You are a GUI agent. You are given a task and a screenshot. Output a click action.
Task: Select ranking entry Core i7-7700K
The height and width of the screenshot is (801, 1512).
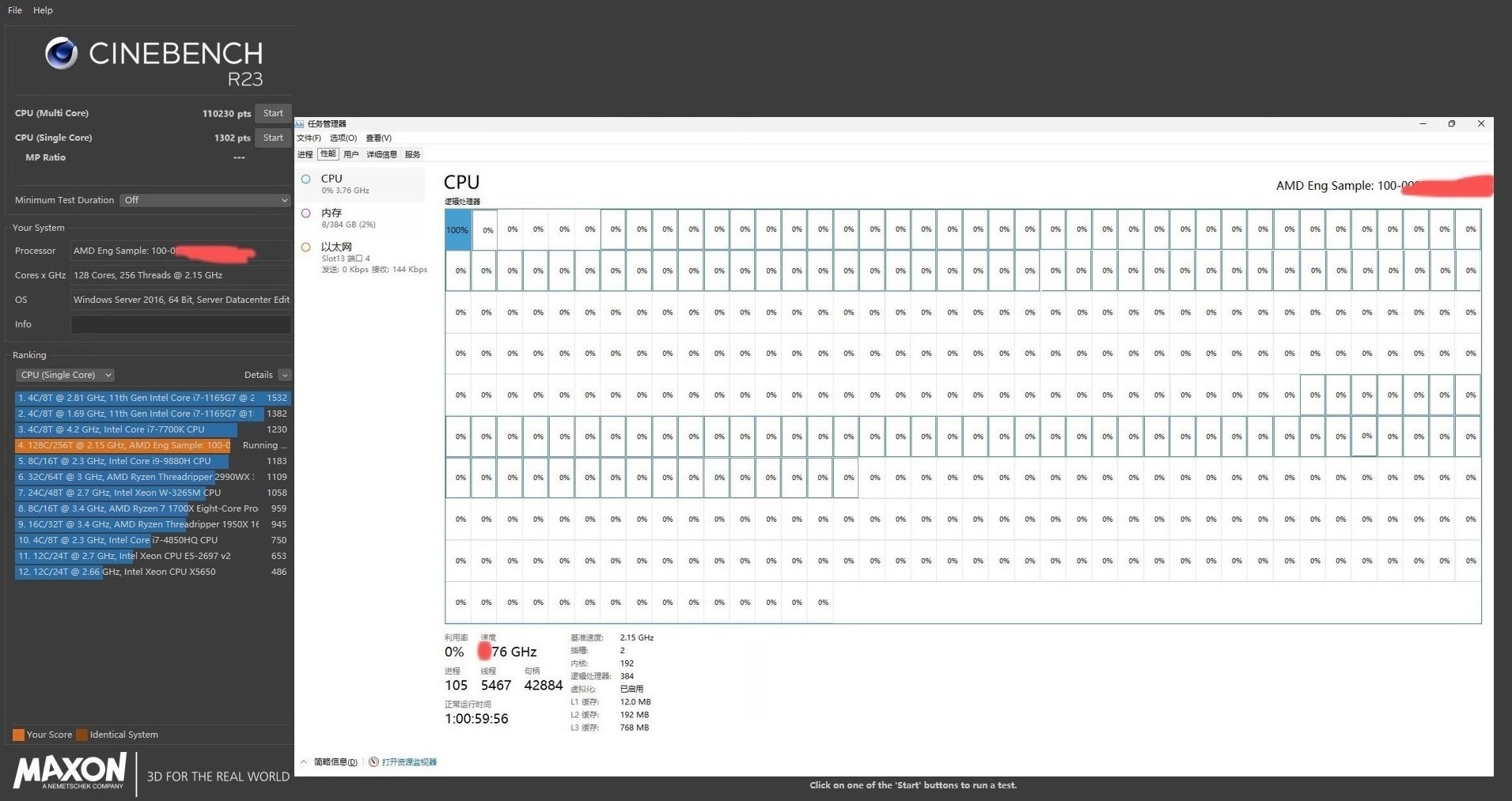[x=153, y=429]
